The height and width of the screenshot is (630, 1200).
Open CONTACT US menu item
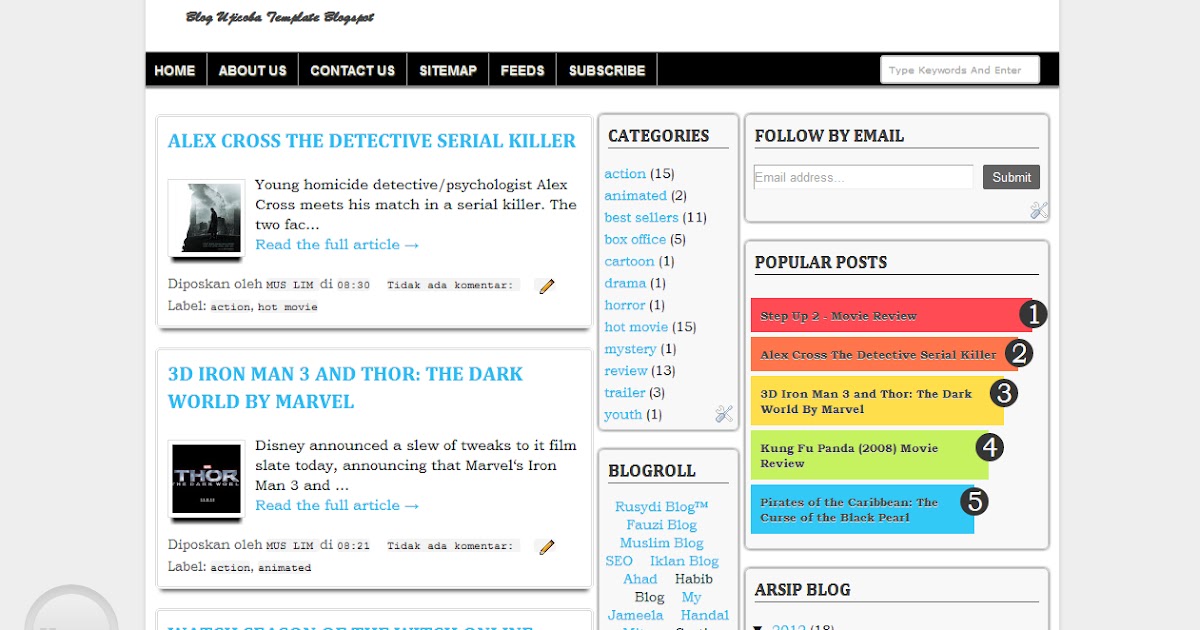(x=352, y=70)
